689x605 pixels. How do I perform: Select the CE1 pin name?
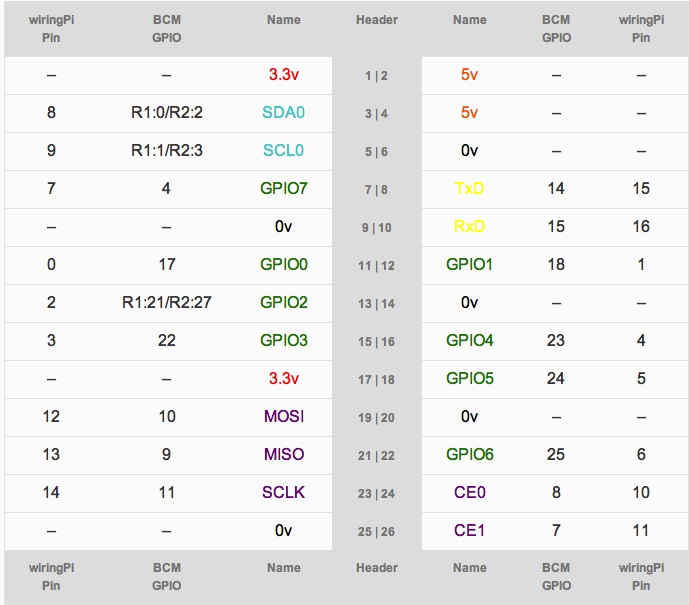(469, 530)
